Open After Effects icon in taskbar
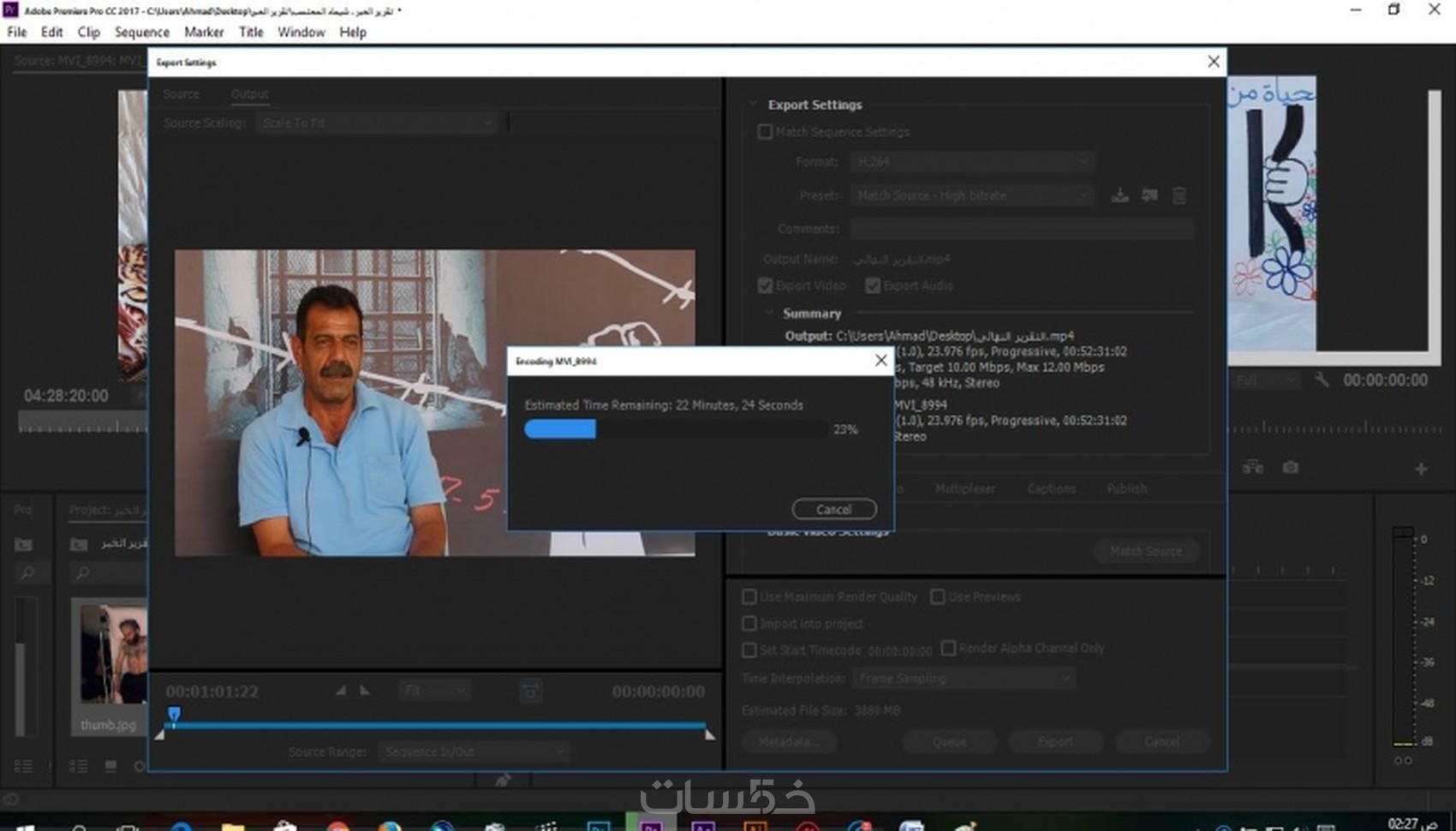The height and width of the screenshot is (831, 1456). click(x=703, y=826)
